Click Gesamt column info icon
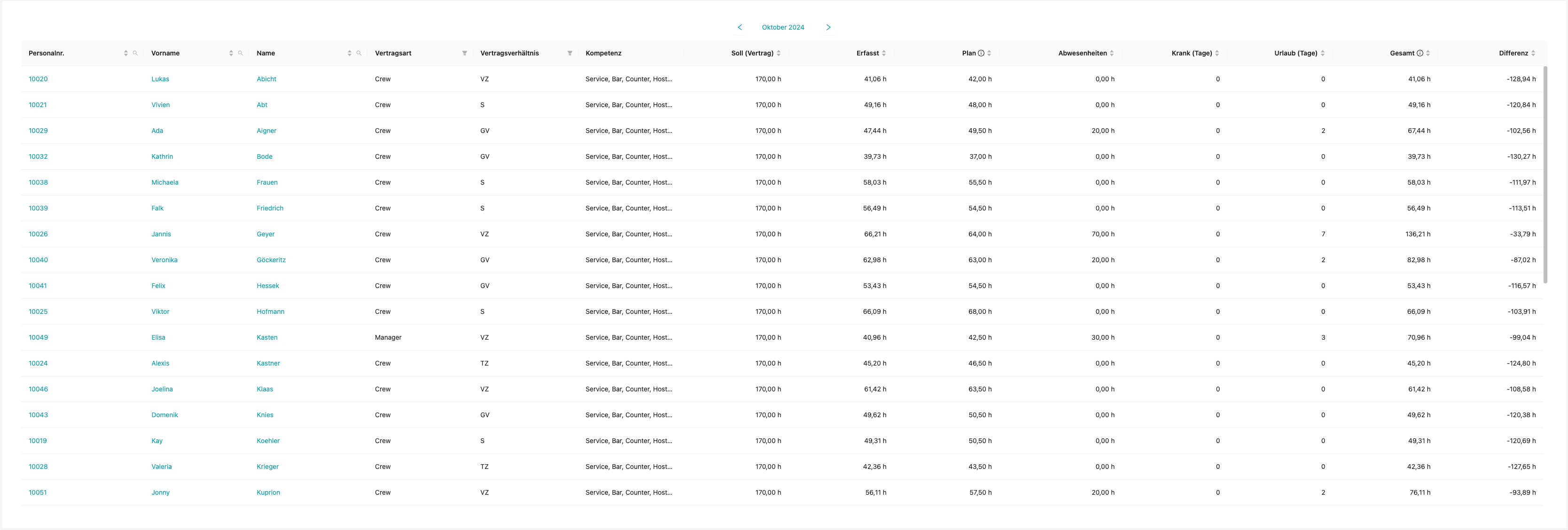1568x530 pixels. tap(1420, 54)
